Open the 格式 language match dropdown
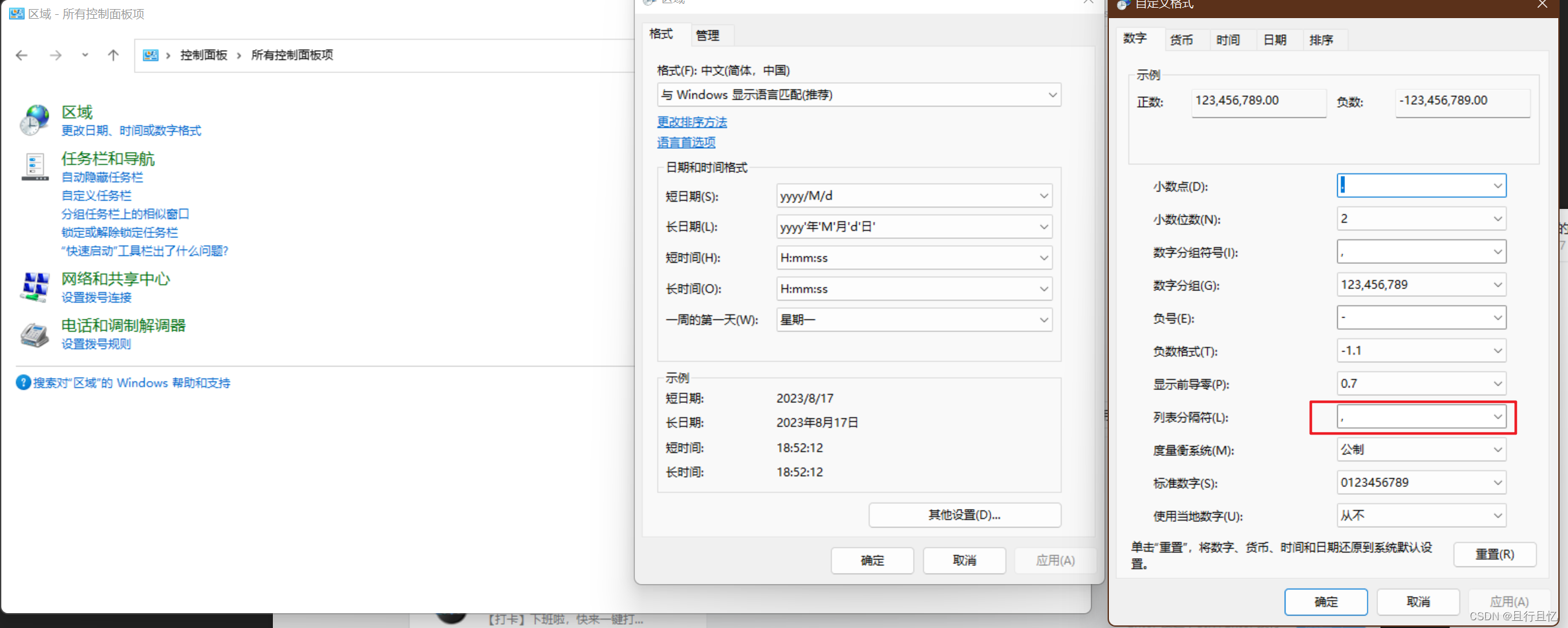The image size is (1568, 628). [x=859, y=95]
